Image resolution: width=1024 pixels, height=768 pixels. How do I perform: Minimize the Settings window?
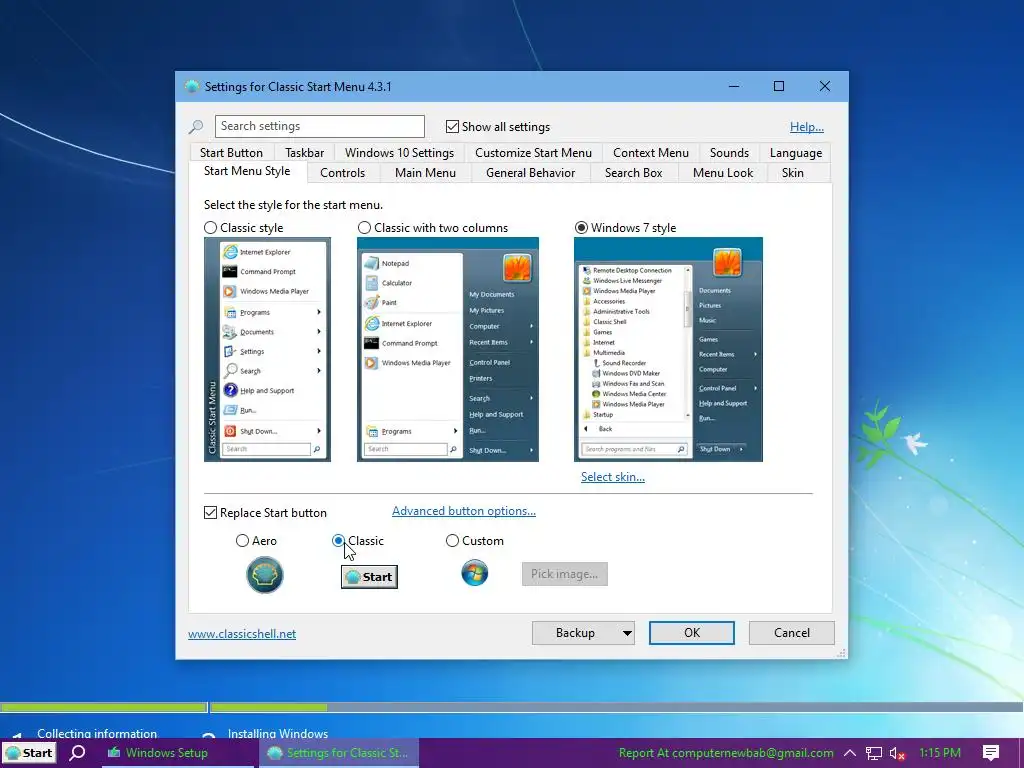734,86
